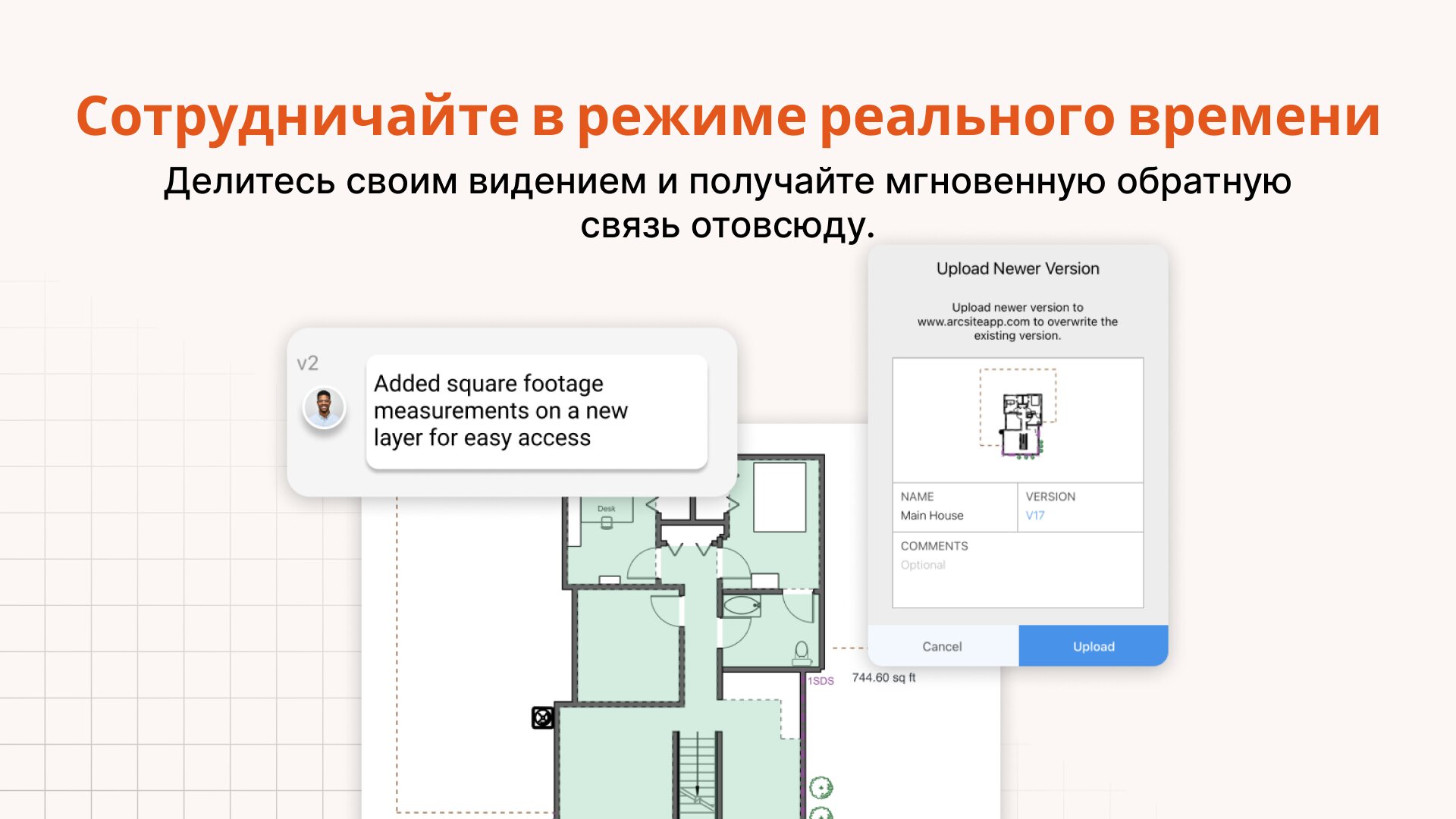Viewport: 1456px width, 819px height.
Task: Click the bathtub fixture symbol
Action: click(741, 605)
